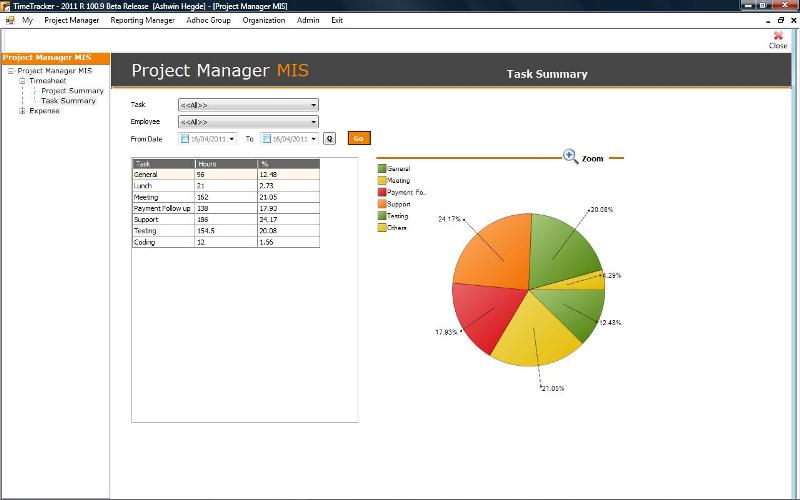800x500 pixels.
Task: Click the red Payment Follow up legend swatch
Action: 382,192
